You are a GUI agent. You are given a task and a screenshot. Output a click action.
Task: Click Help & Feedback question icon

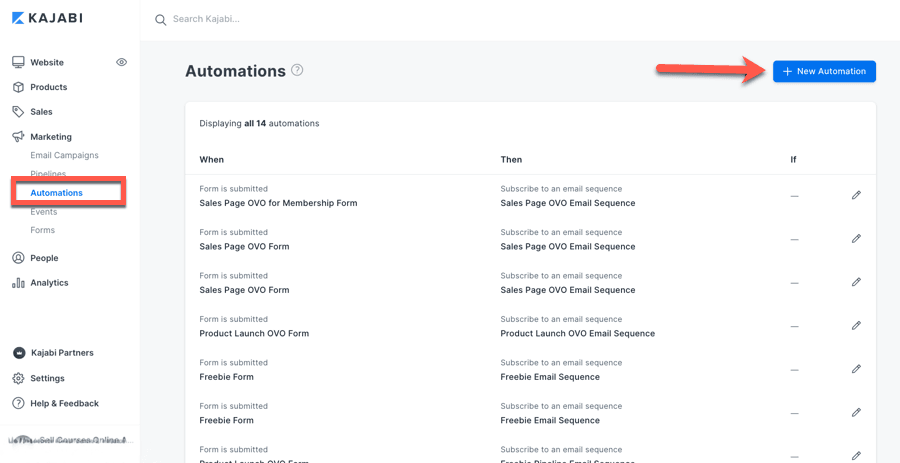click(18, 404)
